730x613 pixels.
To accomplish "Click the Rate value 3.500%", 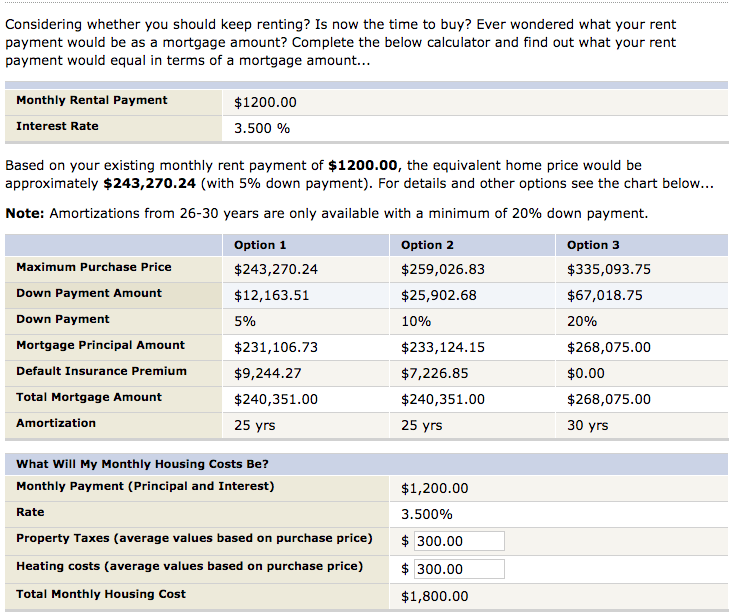I will (426, 515).
